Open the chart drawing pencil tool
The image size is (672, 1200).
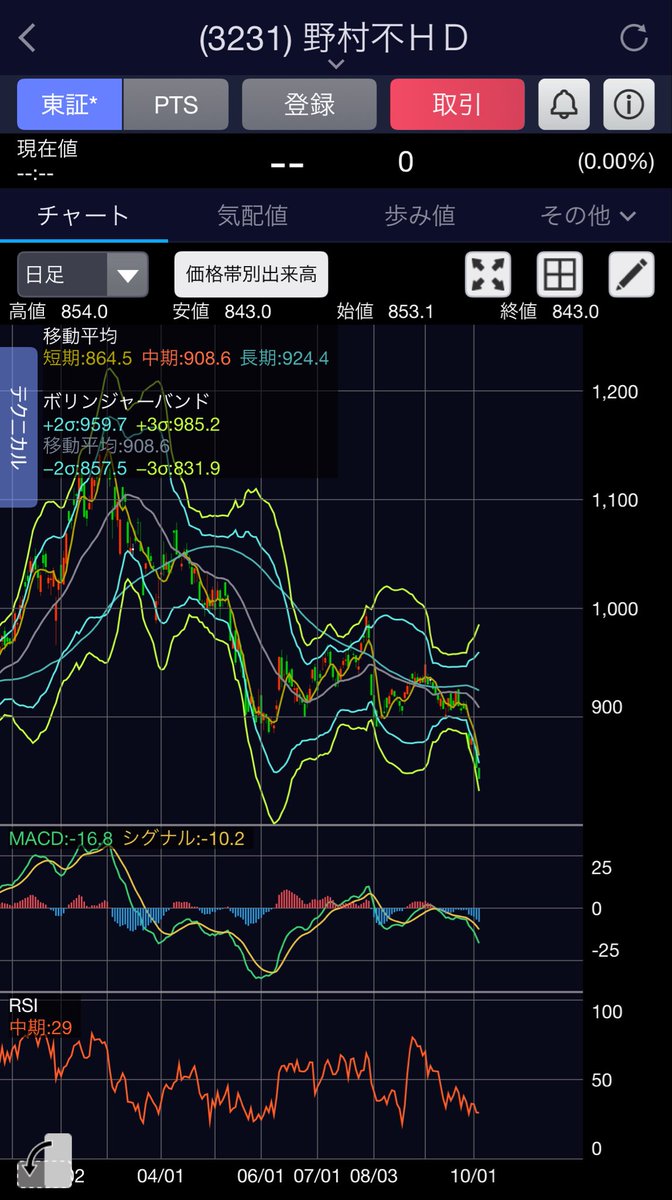pyautogui.click(x=632, y=274)
